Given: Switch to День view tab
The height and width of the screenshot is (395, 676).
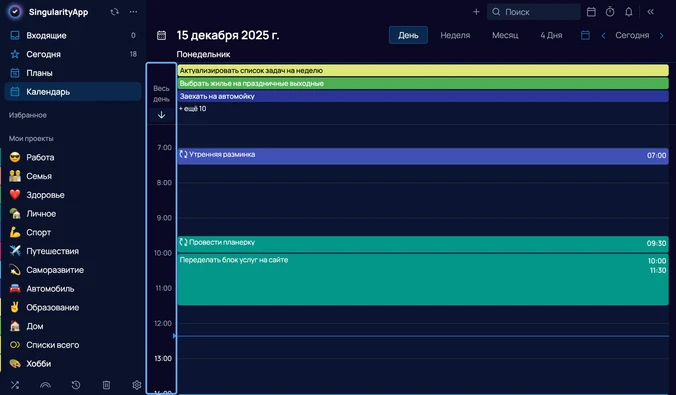Looking at the screenshot, I should point(408,35).
